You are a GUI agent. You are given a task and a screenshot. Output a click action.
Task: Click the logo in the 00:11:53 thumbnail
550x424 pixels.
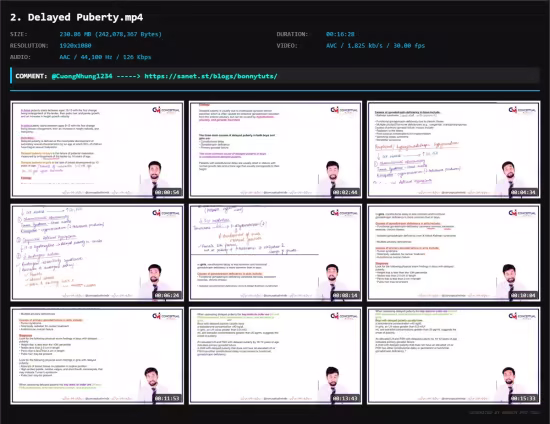point(166,316)
